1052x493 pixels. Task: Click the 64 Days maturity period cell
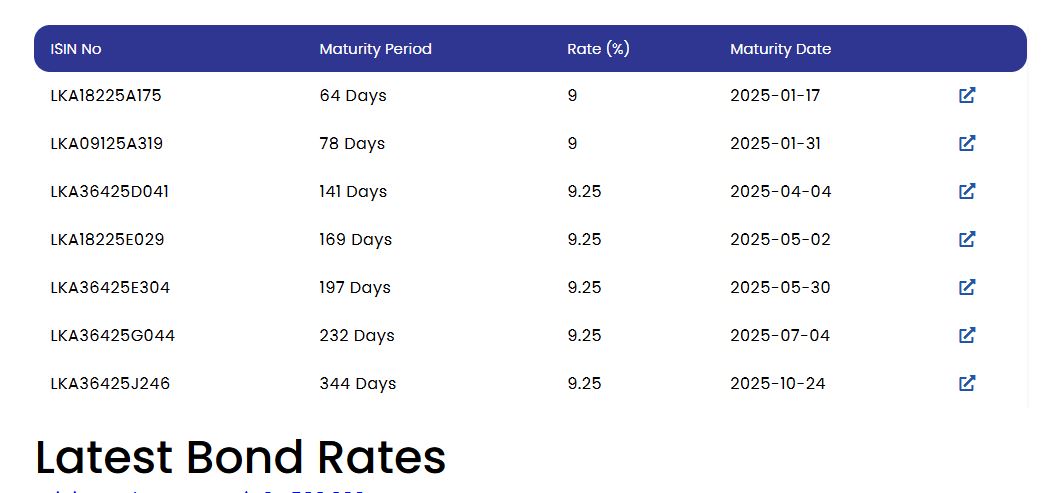point(353,95)
